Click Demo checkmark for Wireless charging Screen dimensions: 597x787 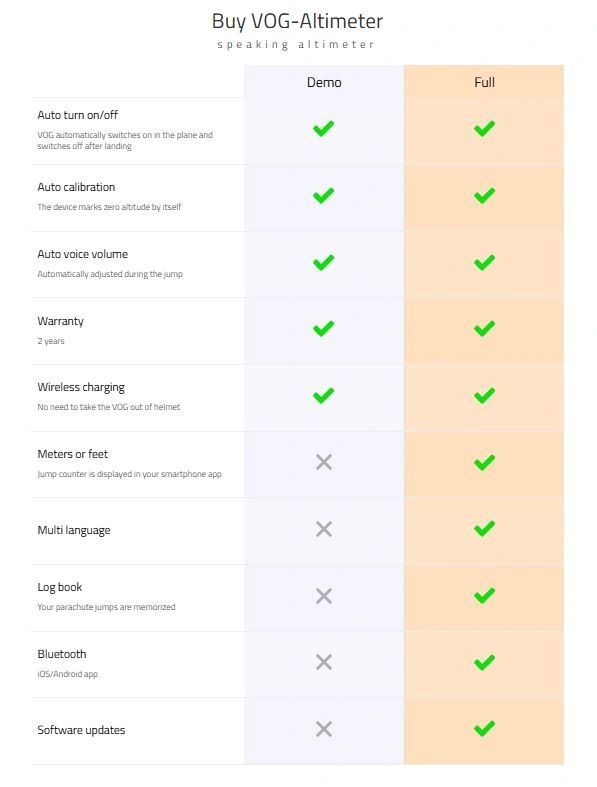click(323, 395)
